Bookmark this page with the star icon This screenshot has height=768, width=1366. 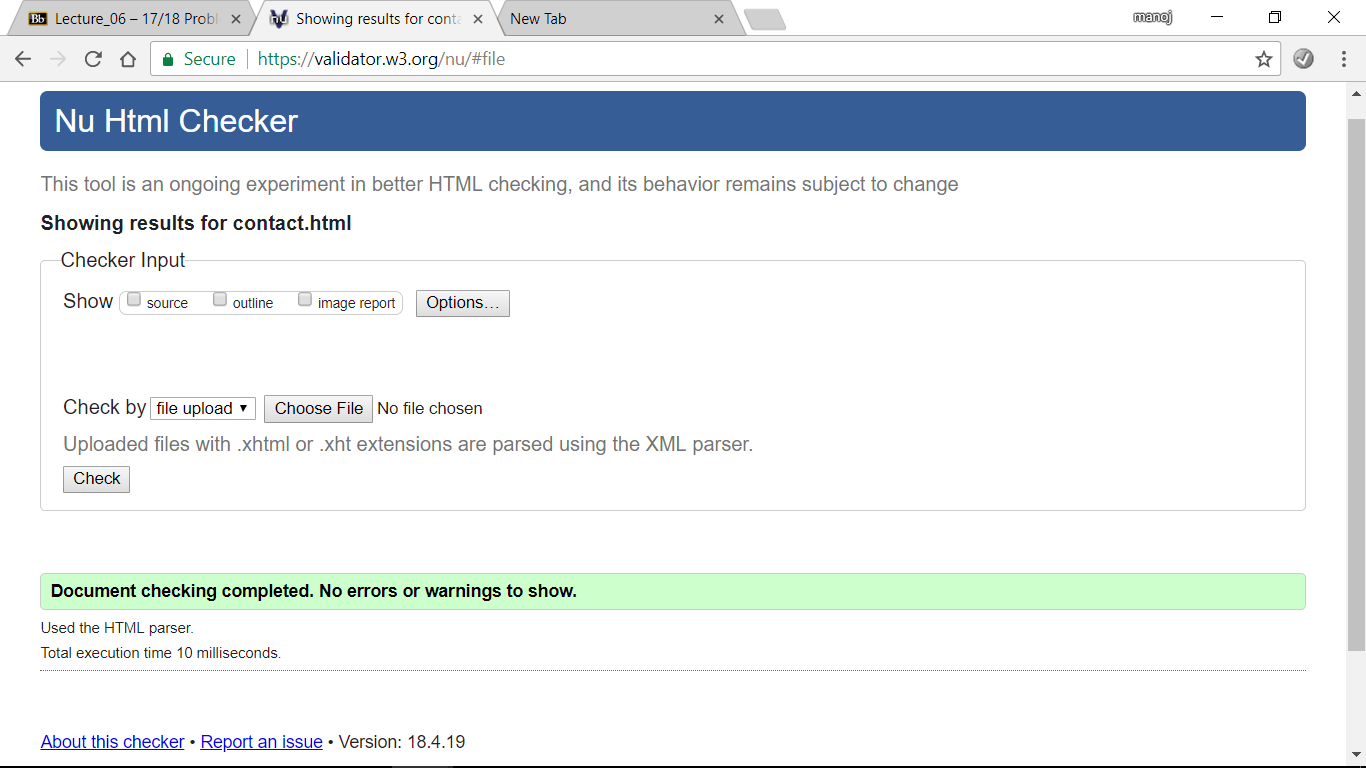[x=1264, y=59]
